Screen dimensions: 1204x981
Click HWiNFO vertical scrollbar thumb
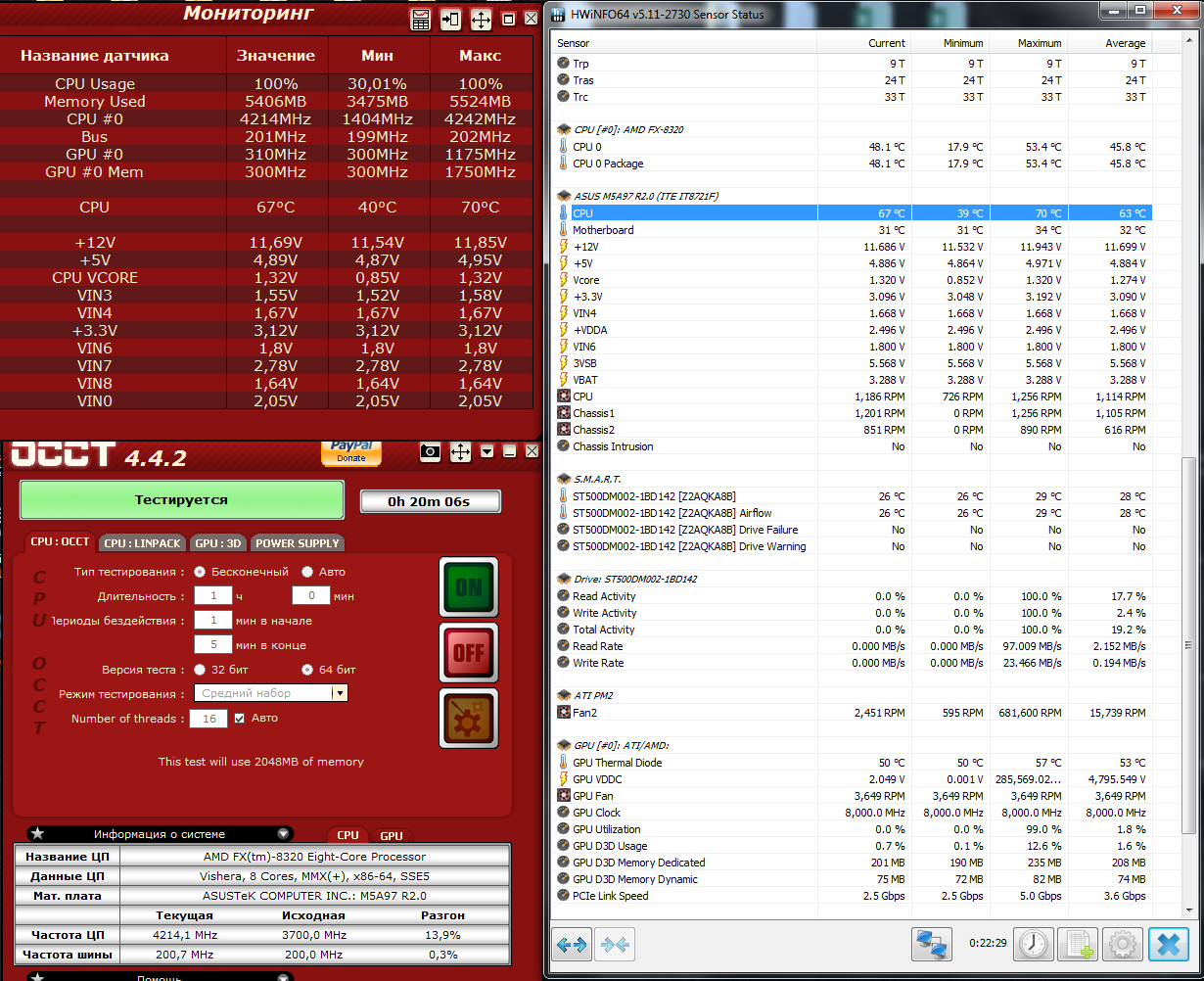point(1189,644)
